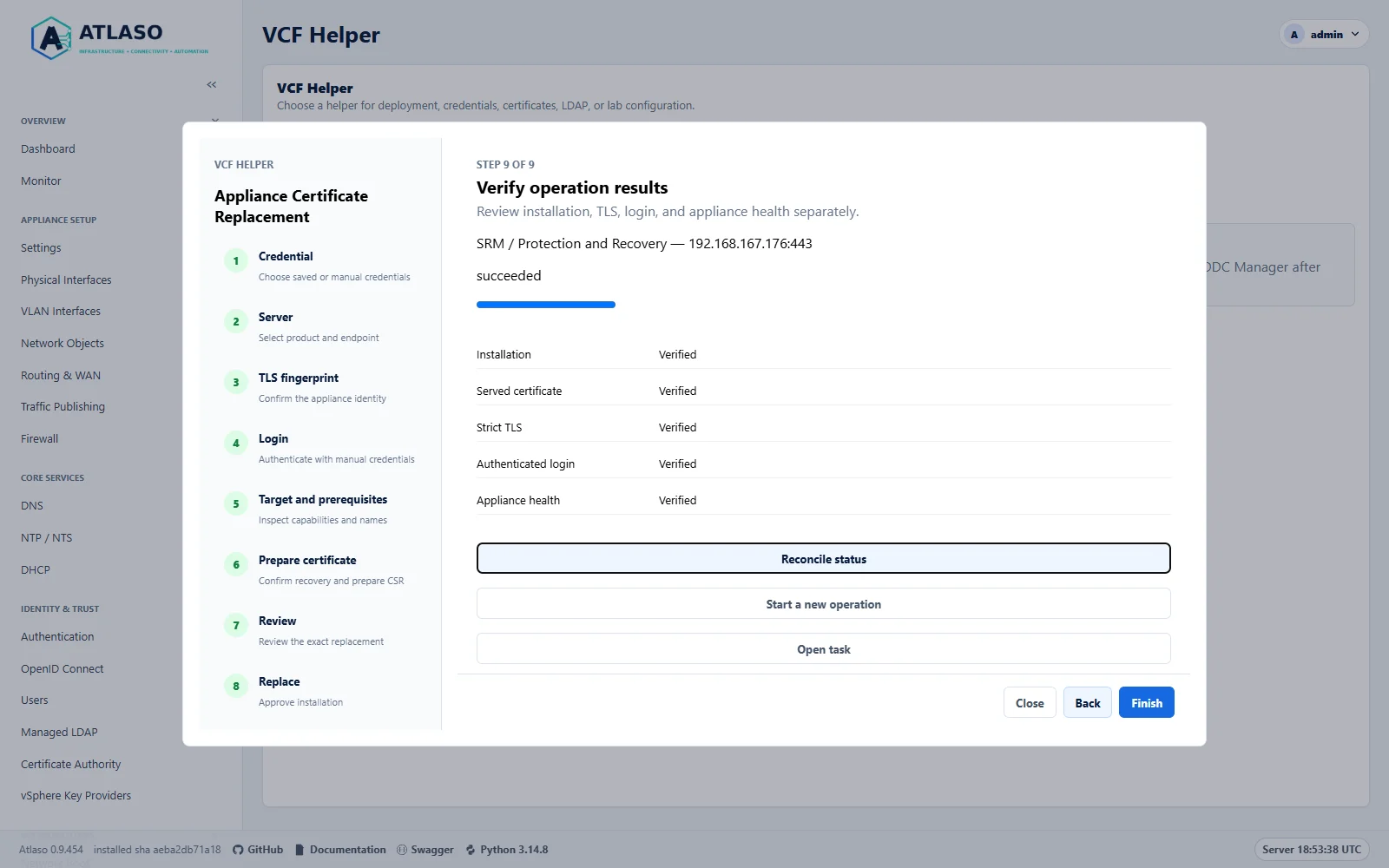Click the Finish button
The height and width of the screenshot is (868, 1389).
pyautogui.click(x=1146, y=703)
